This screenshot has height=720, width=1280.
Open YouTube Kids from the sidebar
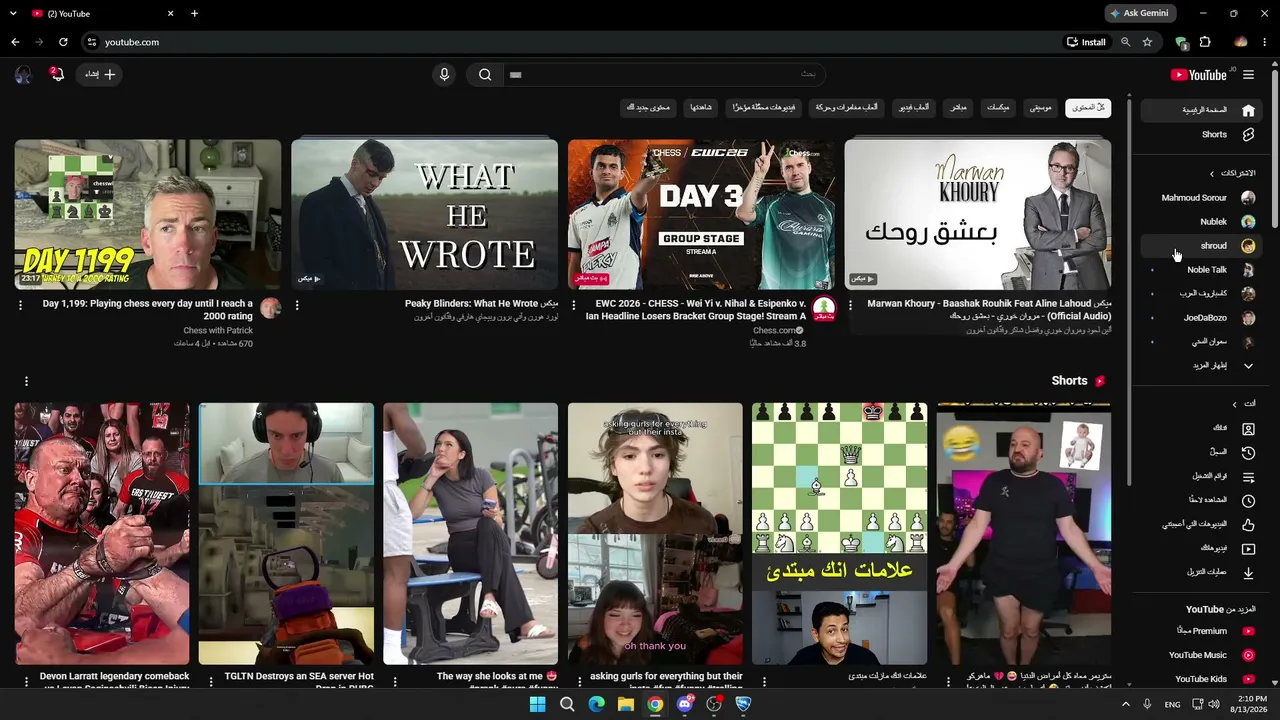1203,679
